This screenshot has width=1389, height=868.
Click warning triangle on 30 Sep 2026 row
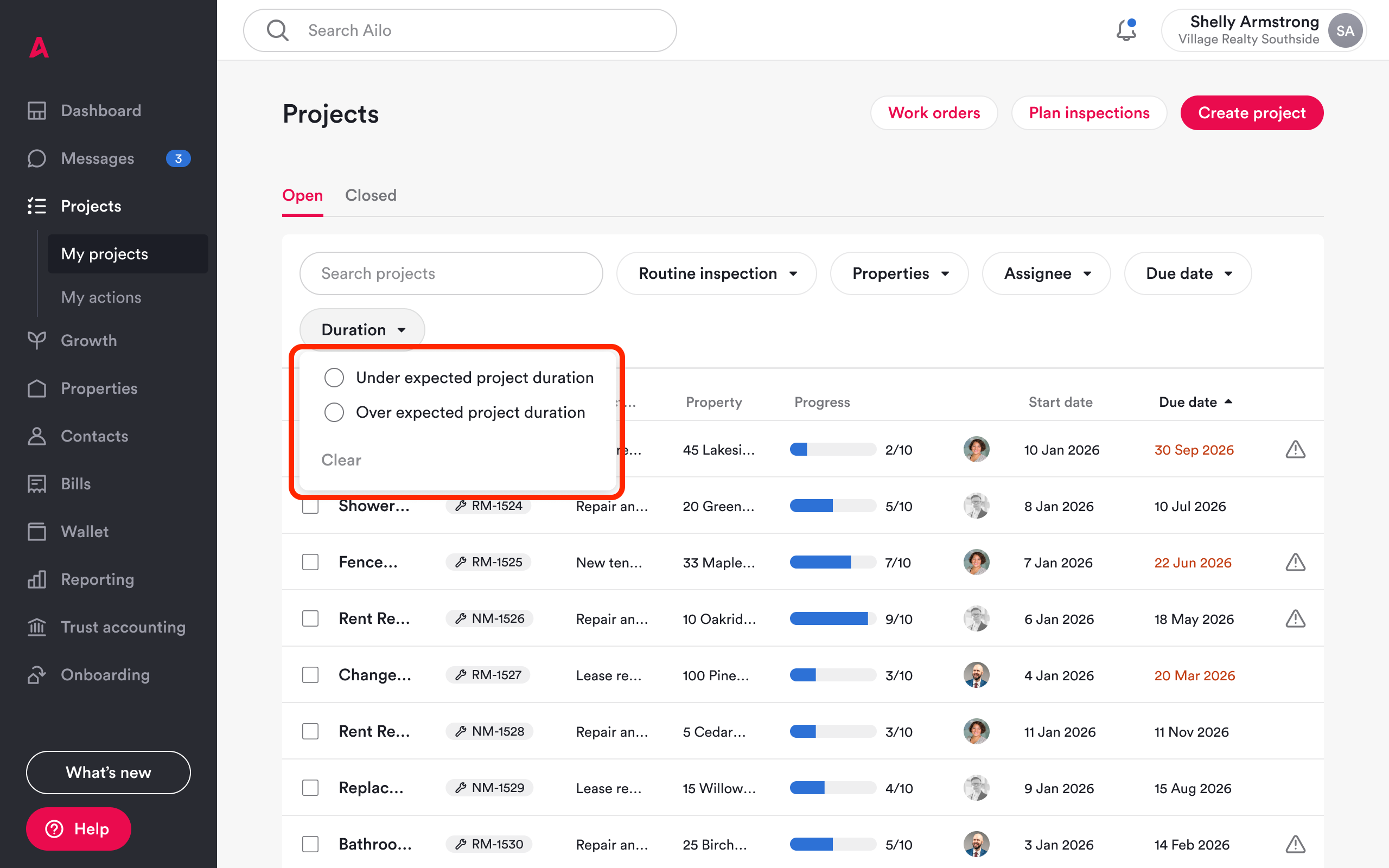click(x=1295, y=450)
